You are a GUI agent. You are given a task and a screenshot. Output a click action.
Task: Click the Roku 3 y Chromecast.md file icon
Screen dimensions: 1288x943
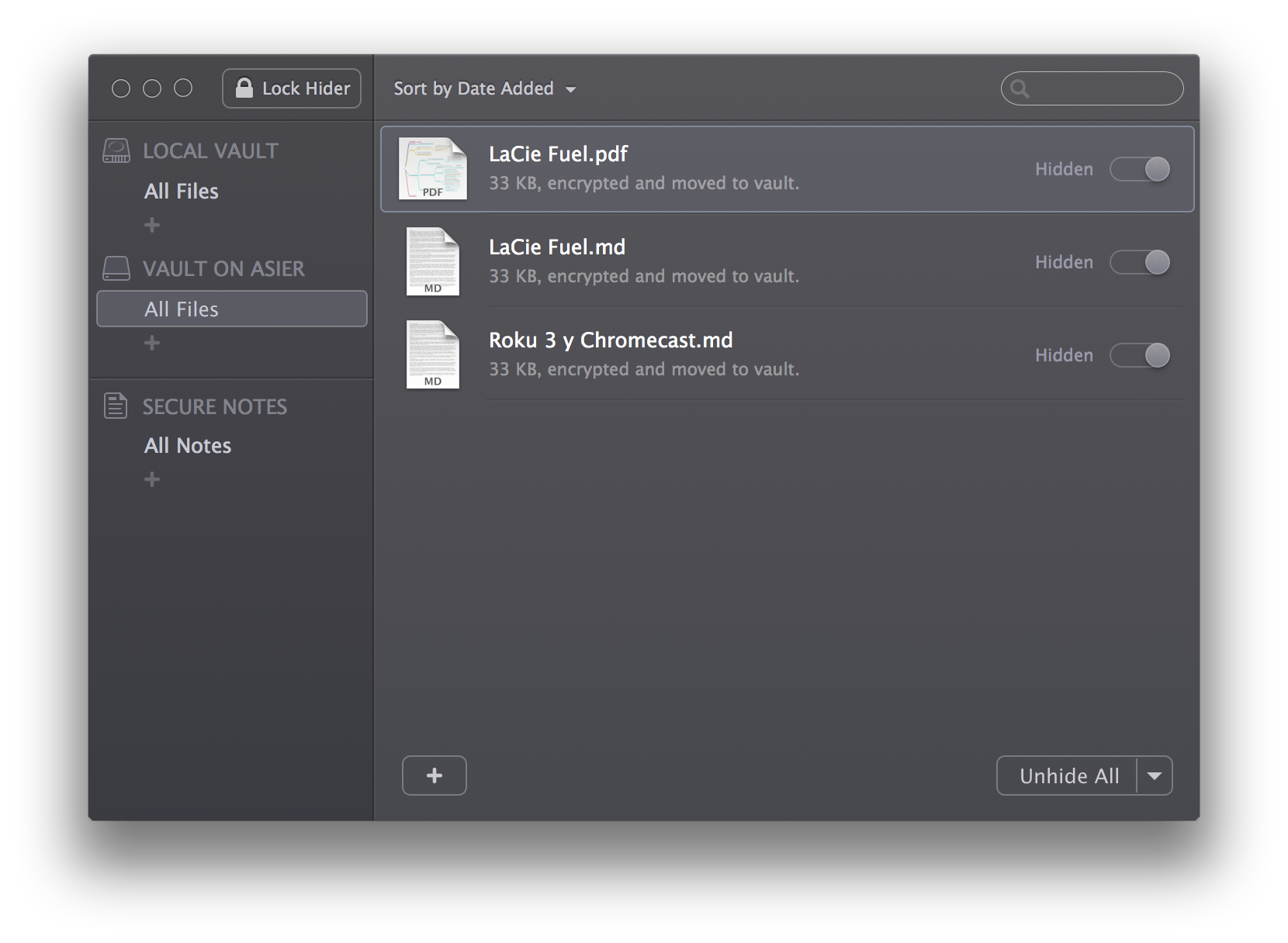pyautogui.click(x=433, y=355)
